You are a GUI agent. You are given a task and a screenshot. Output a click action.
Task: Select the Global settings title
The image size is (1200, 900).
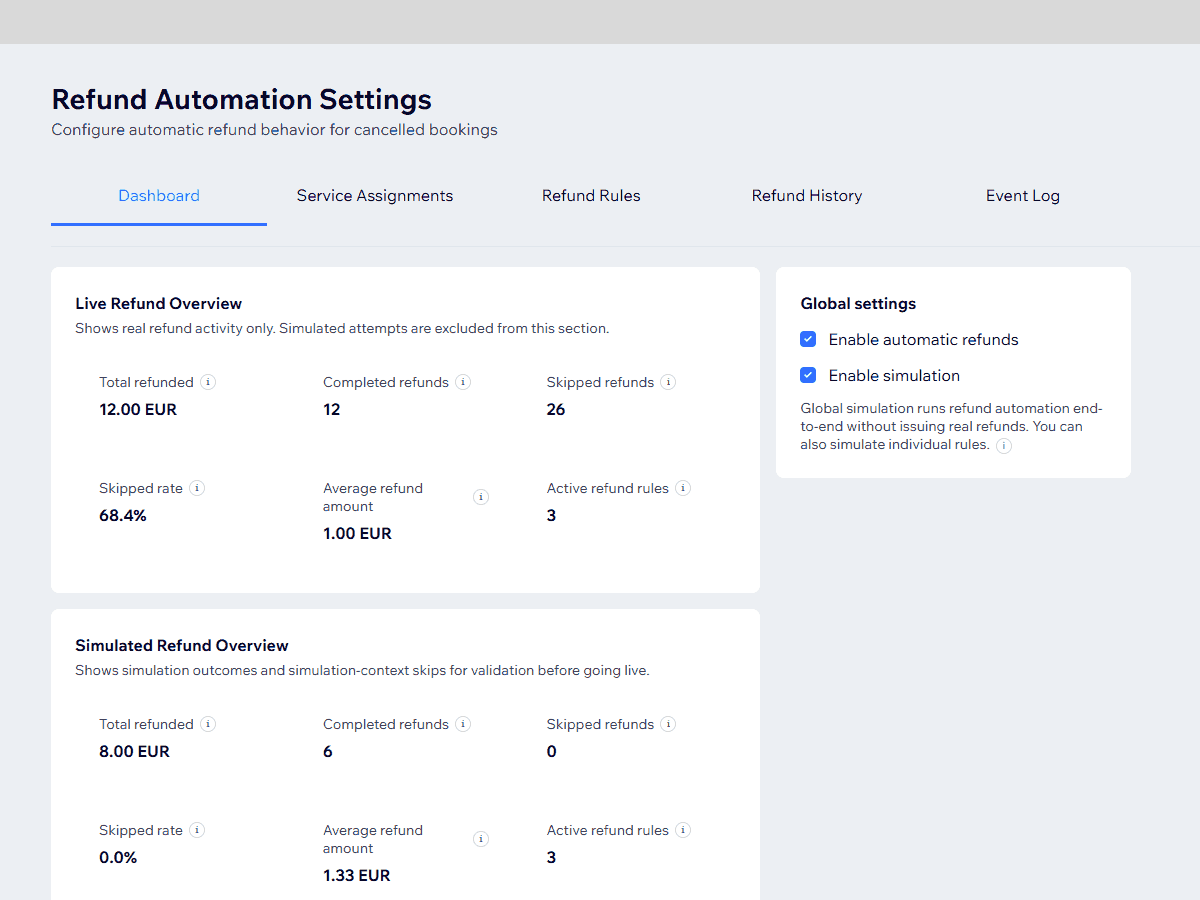coord(858,304)
